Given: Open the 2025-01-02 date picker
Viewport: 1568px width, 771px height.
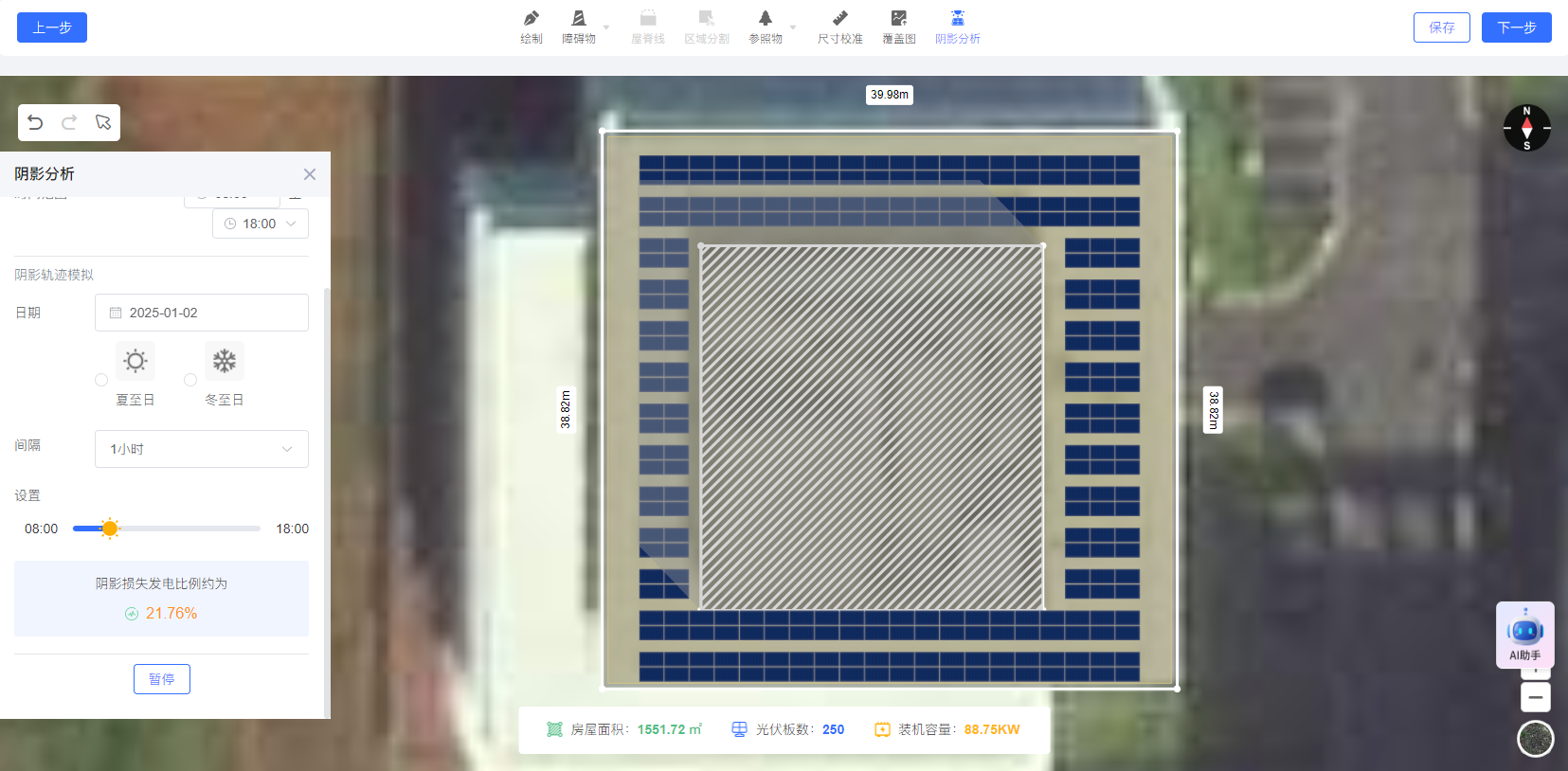Looking at the screenshot, I should coord(202,313).
